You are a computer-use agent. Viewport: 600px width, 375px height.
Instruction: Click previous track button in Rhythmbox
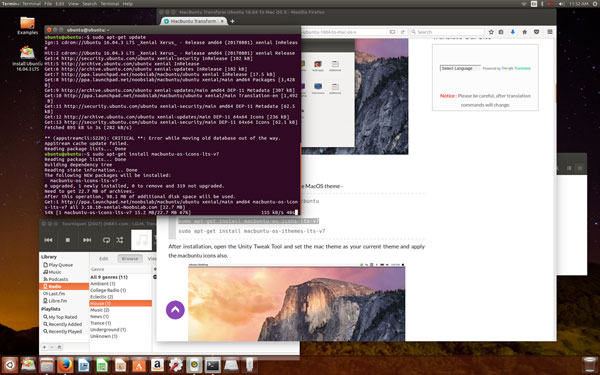(x=48, y=240)
